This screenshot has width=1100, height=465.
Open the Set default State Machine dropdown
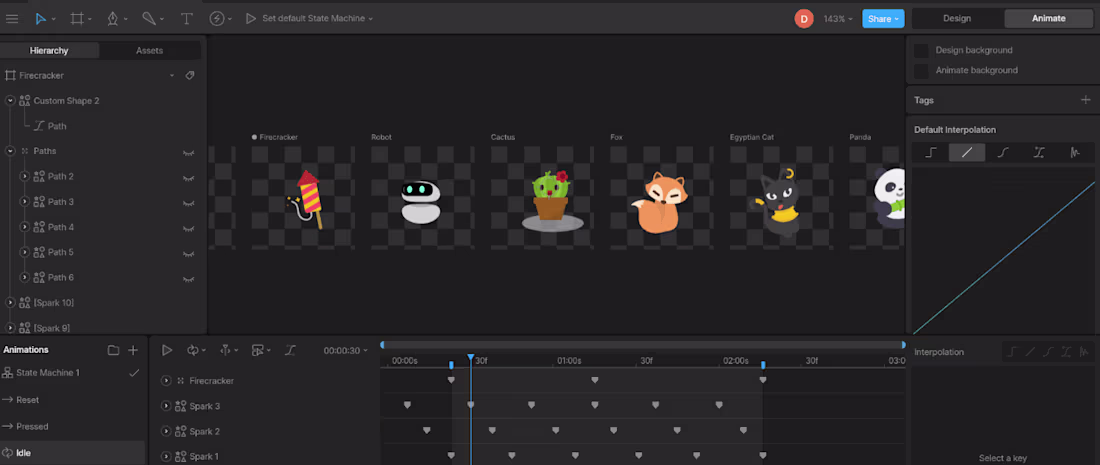(318, 19)
